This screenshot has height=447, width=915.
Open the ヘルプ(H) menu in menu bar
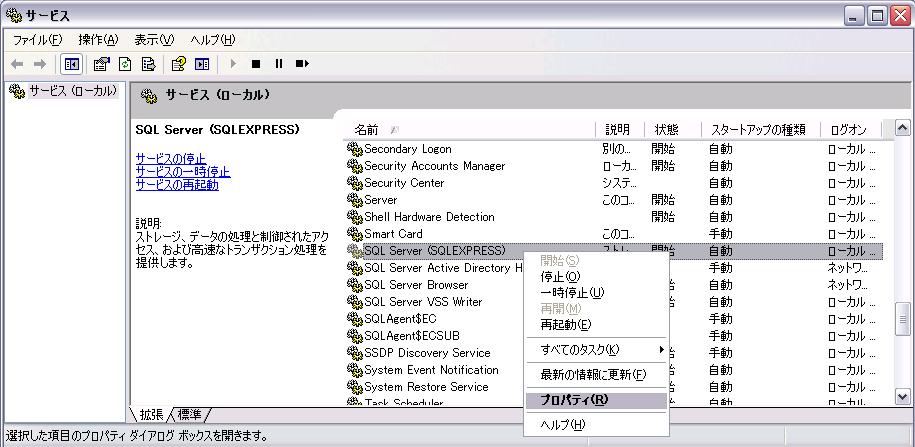coord(212,40)
